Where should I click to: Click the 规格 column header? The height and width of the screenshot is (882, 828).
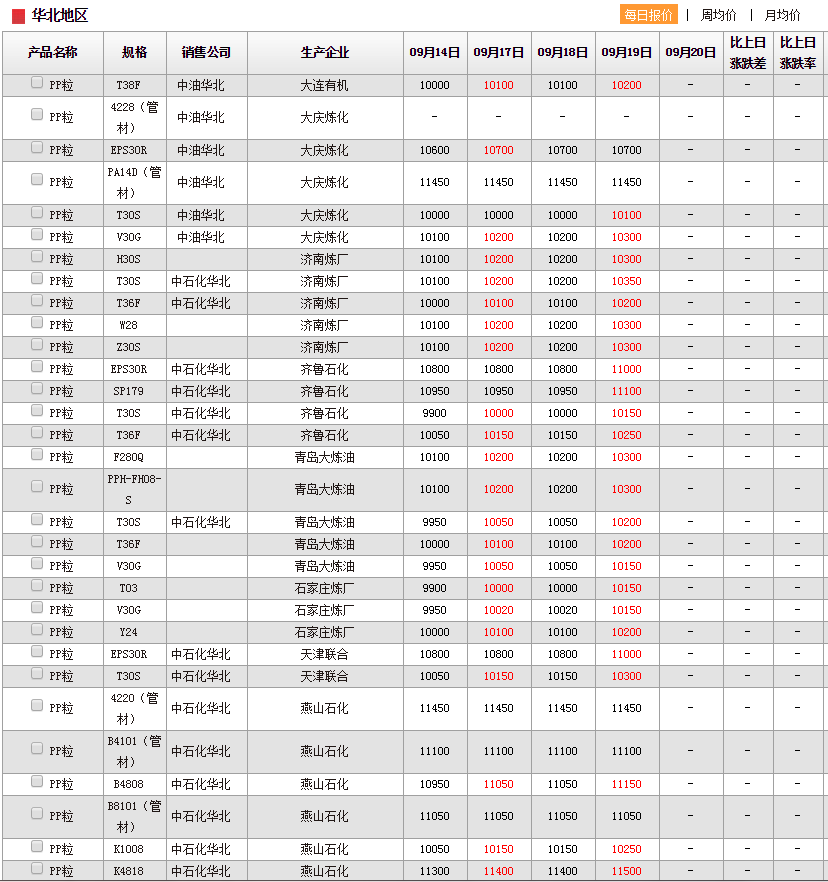coord(135,52)
